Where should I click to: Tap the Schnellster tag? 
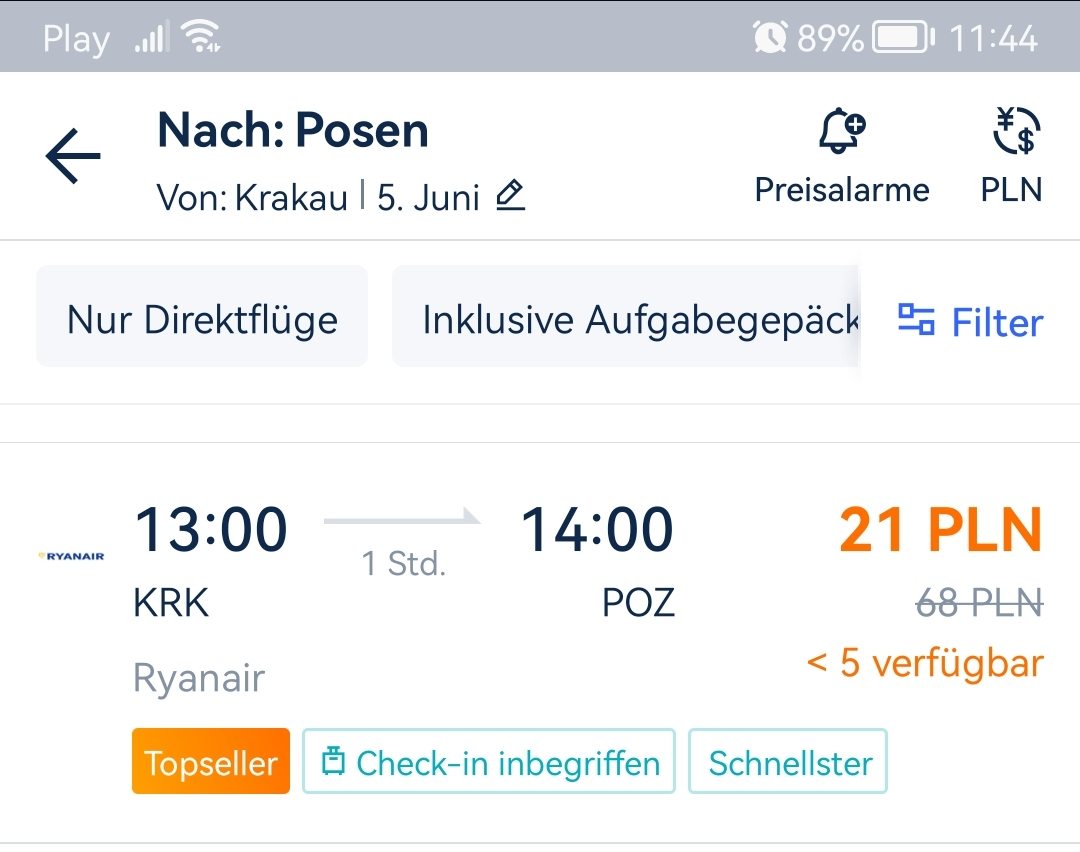788,761
